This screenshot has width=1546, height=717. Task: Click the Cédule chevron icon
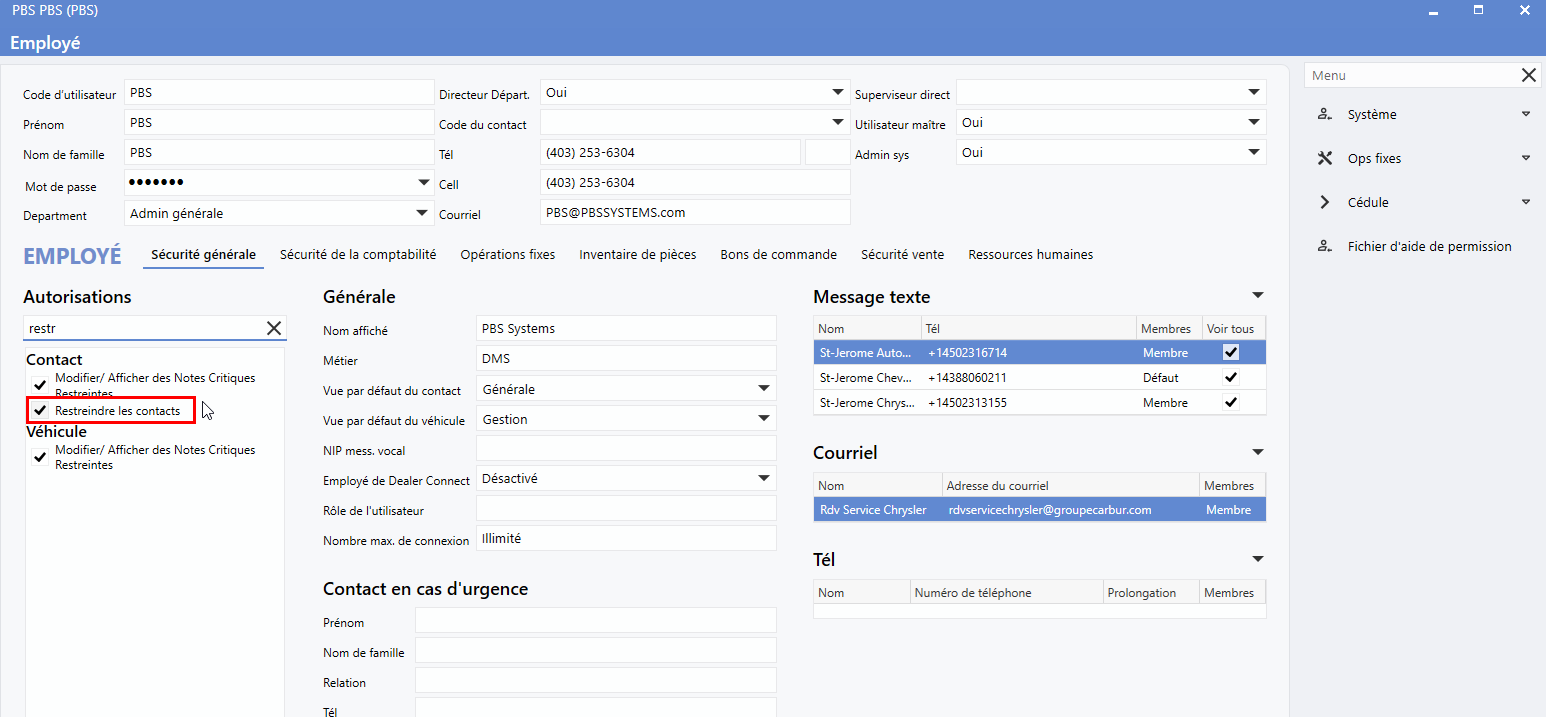pos(1325,203)
